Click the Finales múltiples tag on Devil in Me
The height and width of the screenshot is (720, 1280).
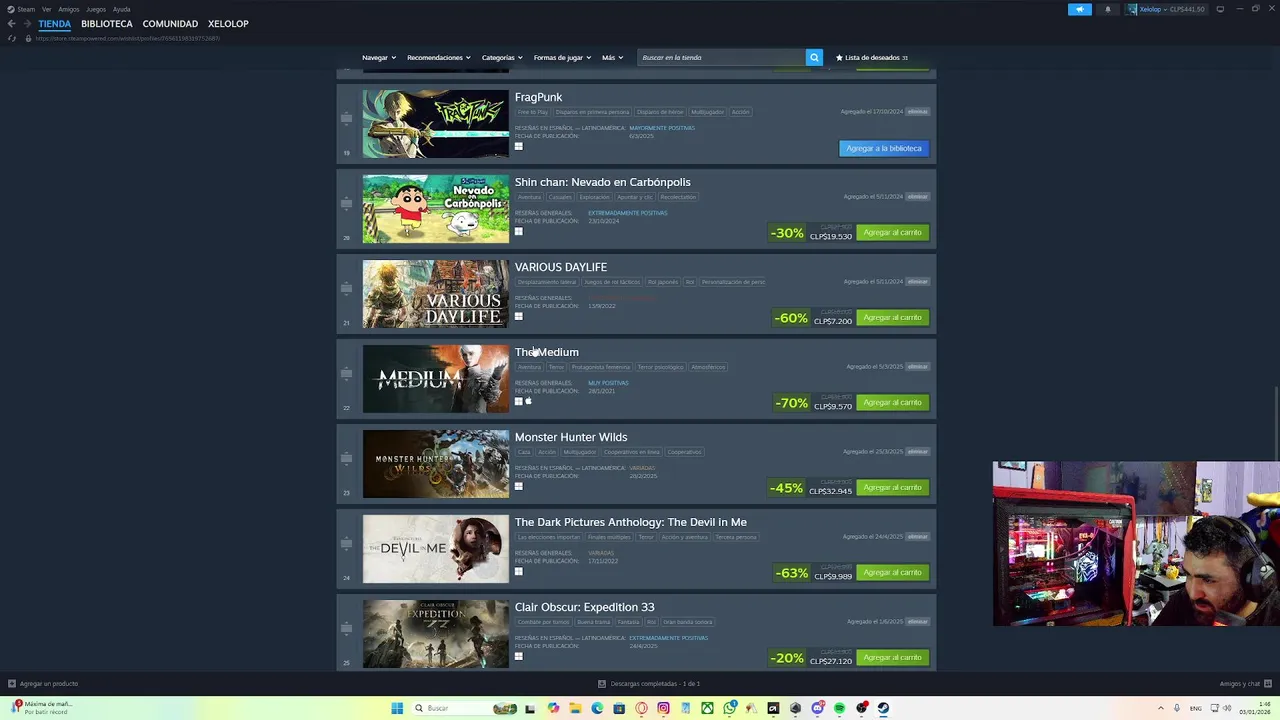coord(609,537)
